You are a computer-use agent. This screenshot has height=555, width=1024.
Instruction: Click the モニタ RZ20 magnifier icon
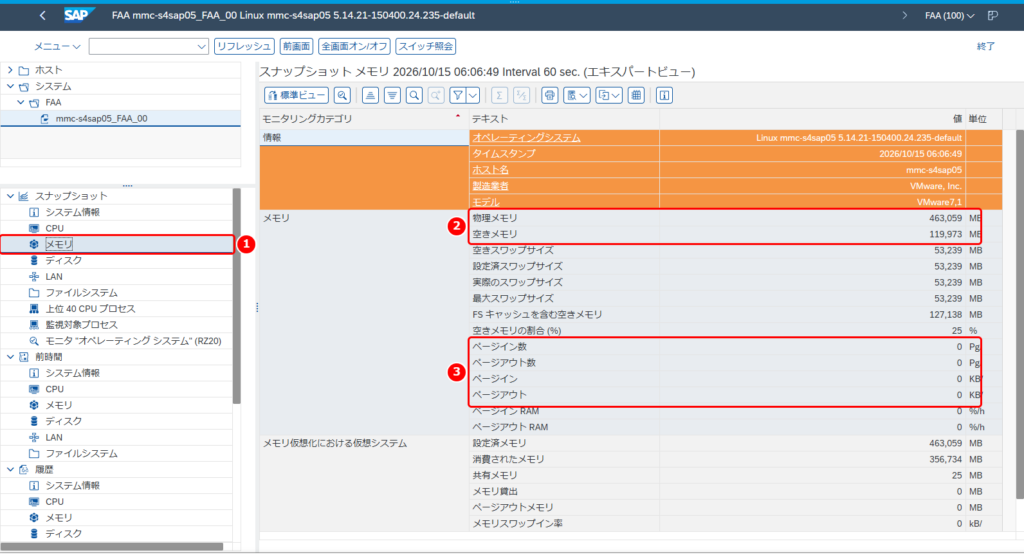point(34,341)
